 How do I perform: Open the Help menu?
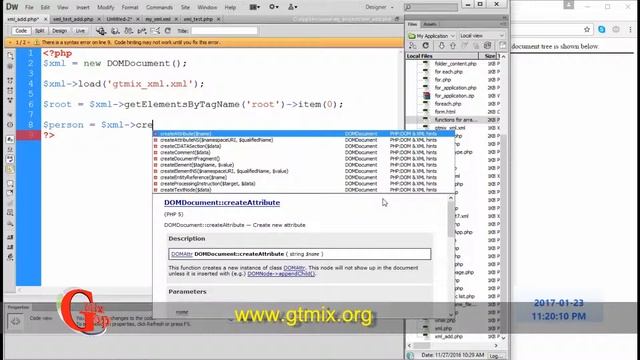click(230, 7)
